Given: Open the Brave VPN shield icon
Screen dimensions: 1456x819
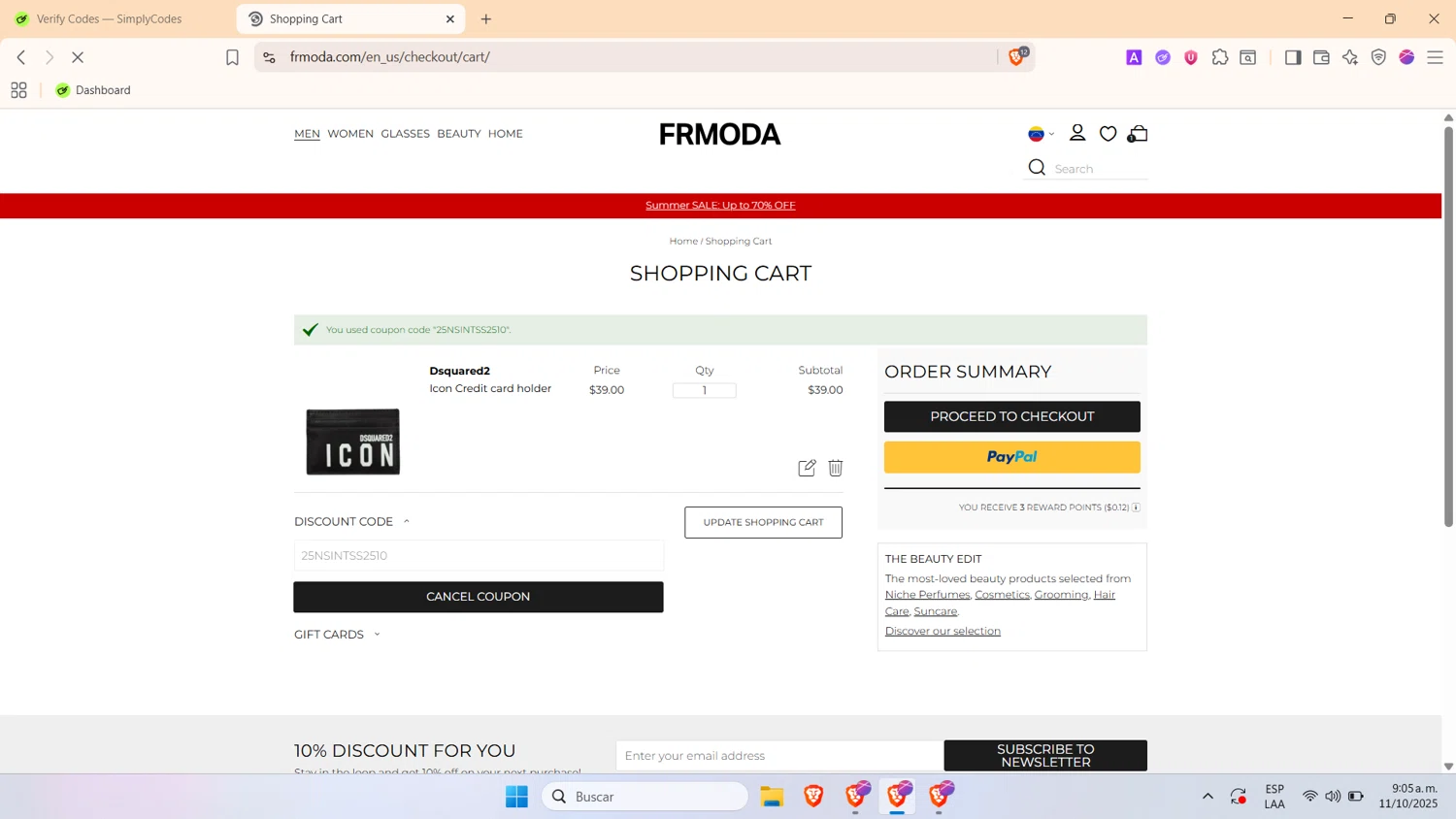Looking at the screenshot, I should click(x=1378, y=57).
